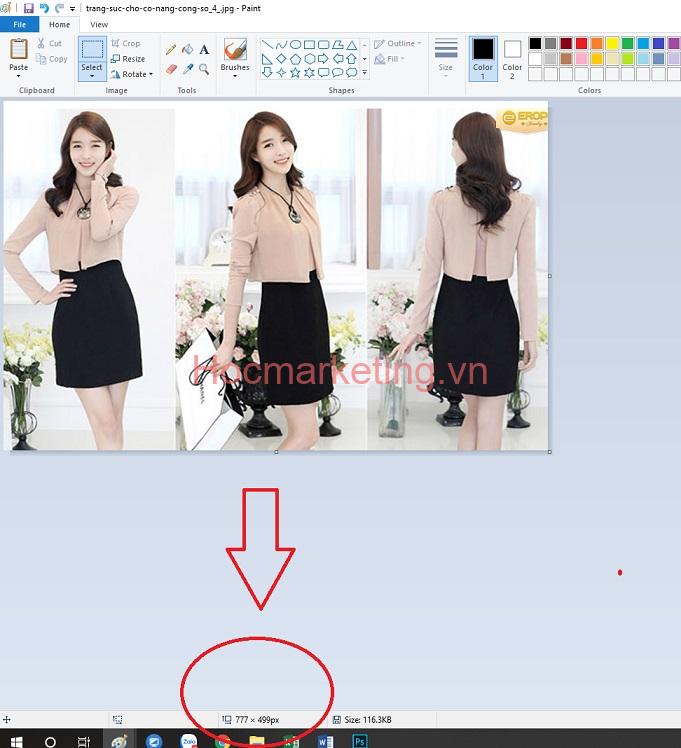The image size is (681, 748).
Task: Open the File menu
Action: (x=19, y=24)
